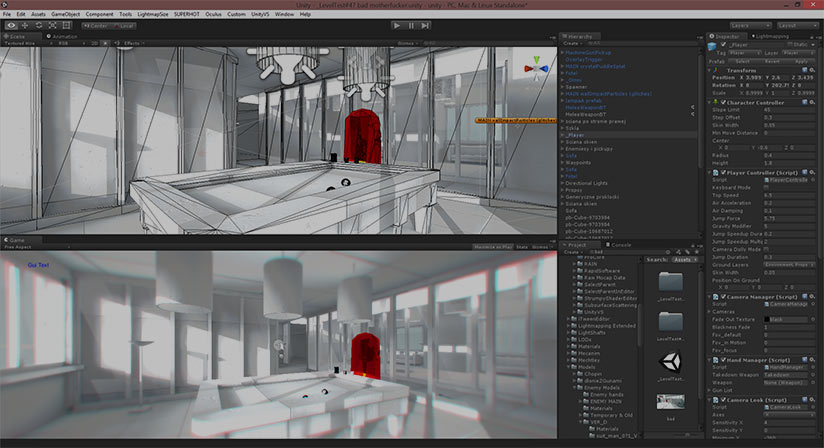Click Fade Out Texture black swatch
824x448 pixels.
pos(767,319)
